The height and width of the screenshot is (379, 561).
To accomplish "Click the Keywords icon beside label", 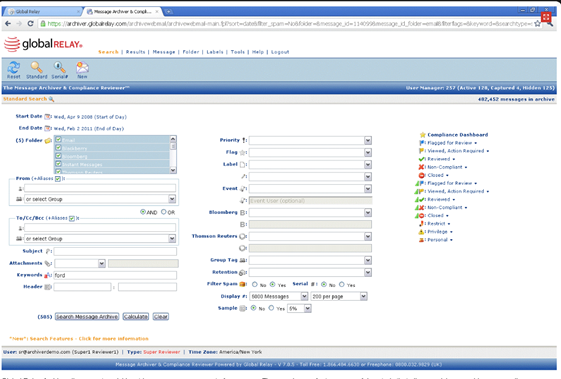I will click(47, 276).
